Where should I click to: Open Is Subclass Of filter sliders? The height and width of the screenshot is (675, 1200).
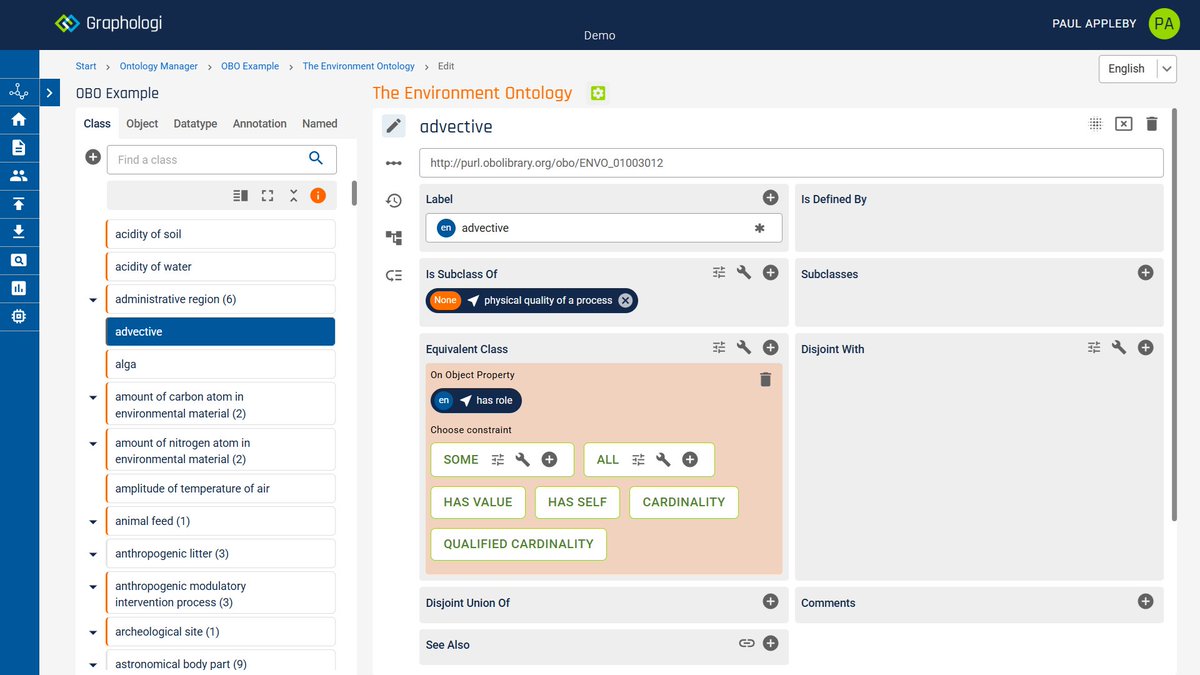pos(719,272)
